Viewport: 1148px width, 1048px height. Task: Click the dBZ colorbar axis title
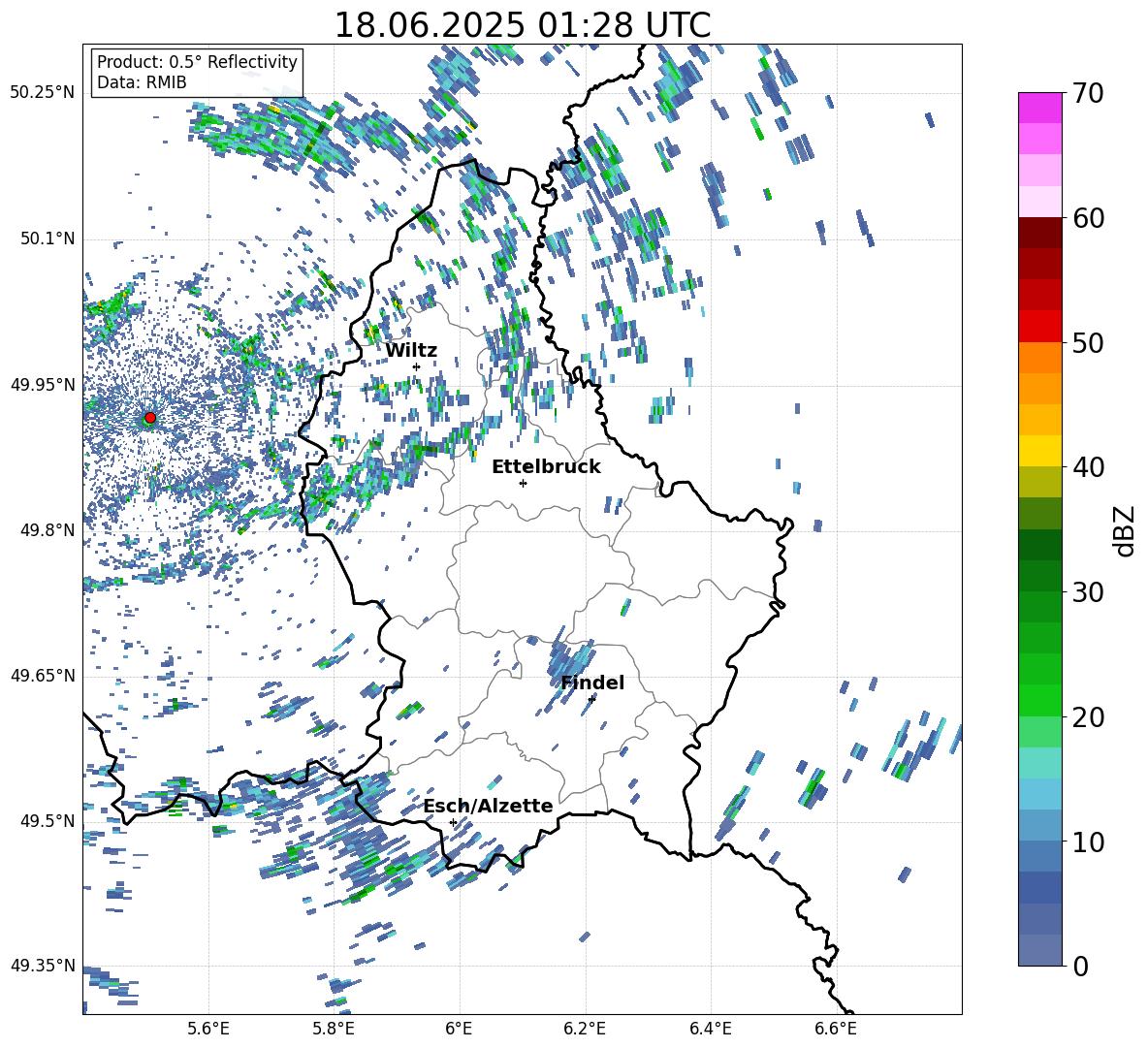coord(1126,530)
